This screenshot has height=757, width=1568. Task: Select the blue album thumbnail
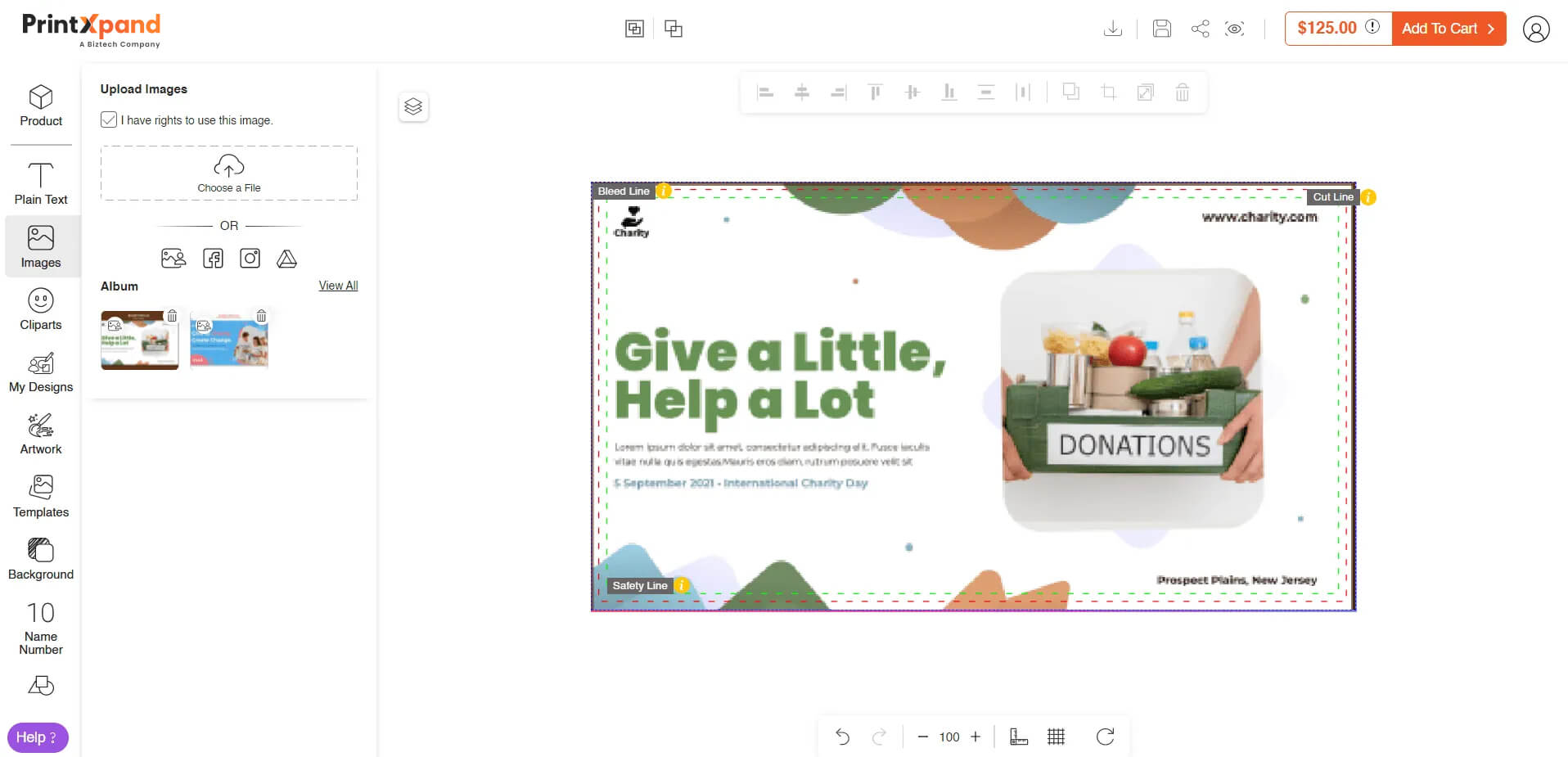[x=229, y=340]
